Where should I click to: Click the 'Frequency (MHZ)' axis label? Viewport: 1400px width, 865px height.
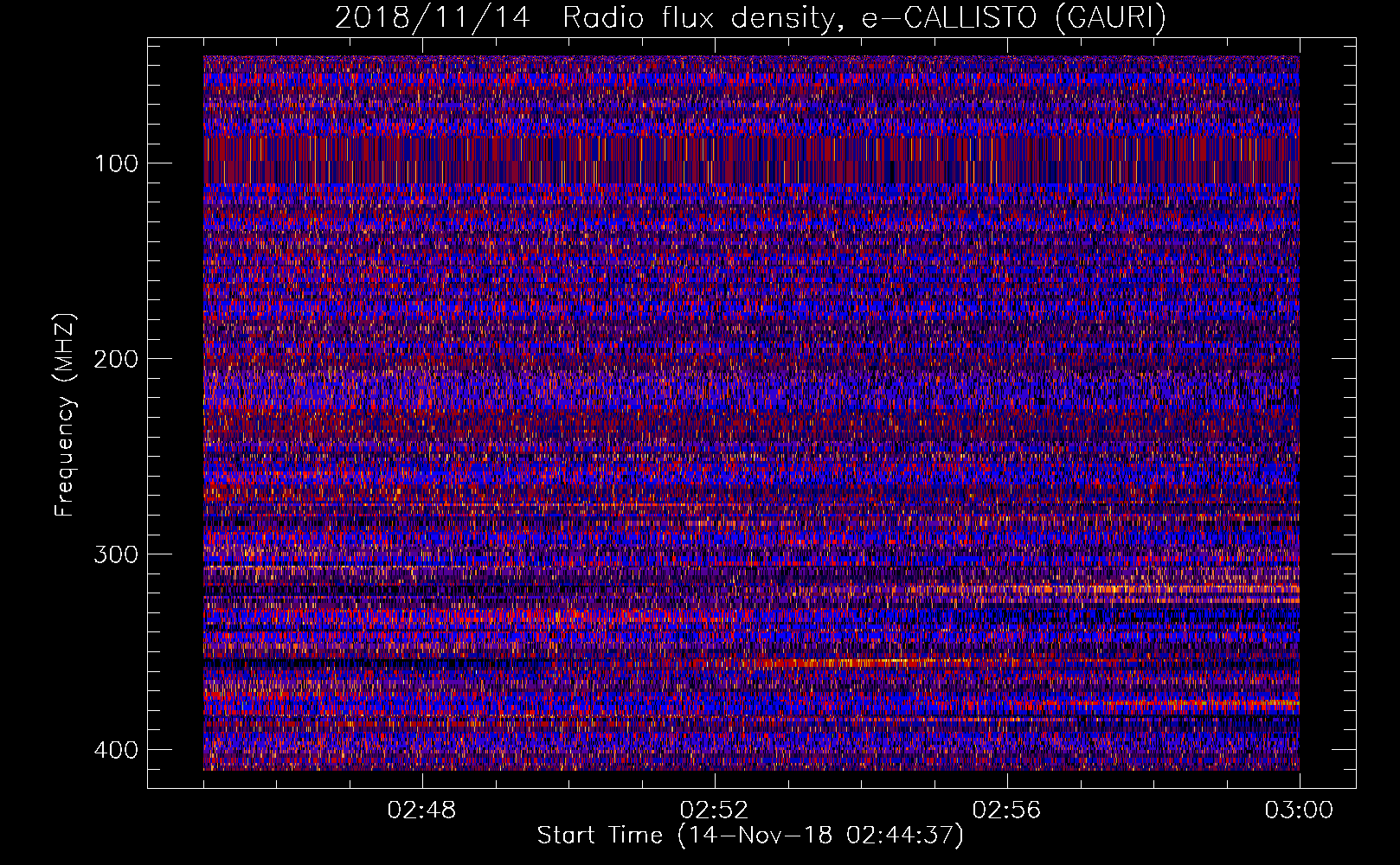[65, 414]
